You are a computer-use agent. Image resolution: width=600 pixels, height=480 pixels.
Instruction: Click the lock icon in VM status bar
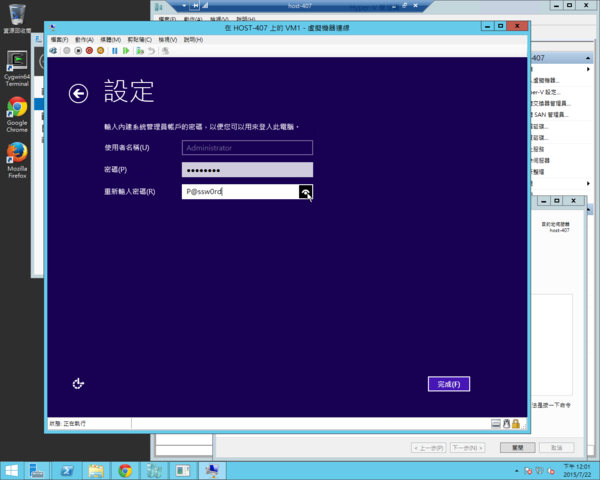(x=516, y=423)
